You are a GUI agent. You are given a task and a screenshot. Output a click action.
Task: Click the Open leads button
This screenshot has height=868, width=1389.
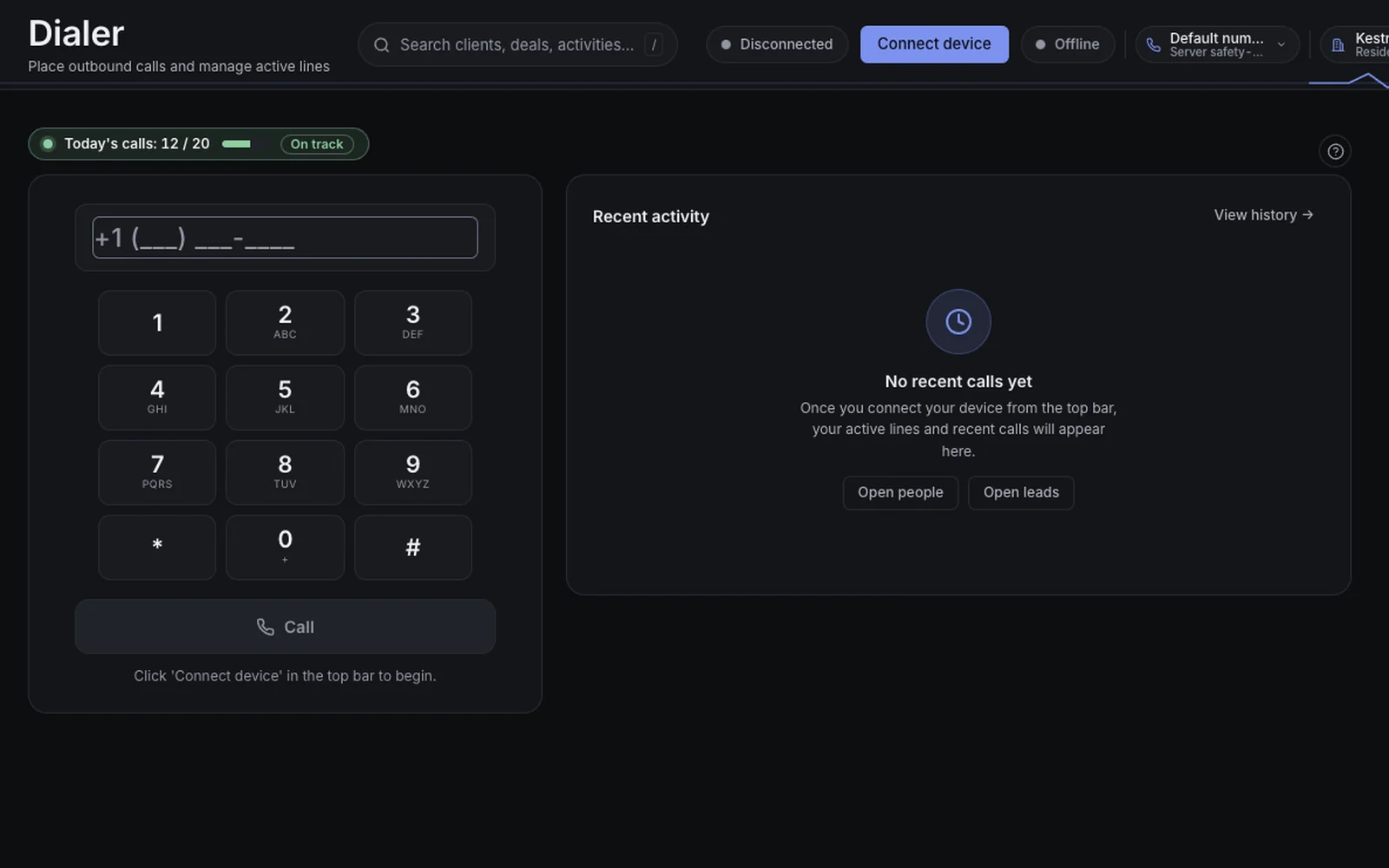(x=1021, y=492)
